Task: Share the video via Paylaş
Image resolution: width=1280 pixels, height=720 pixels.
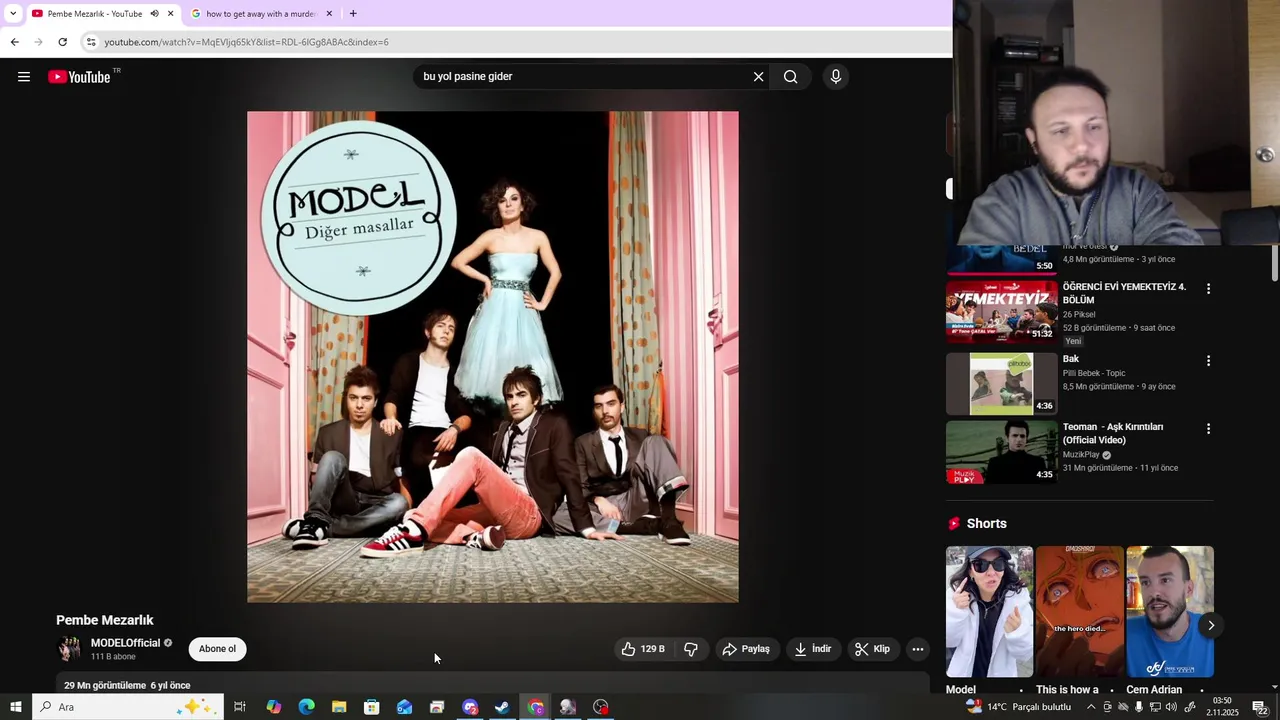Action: coord(747,649)
